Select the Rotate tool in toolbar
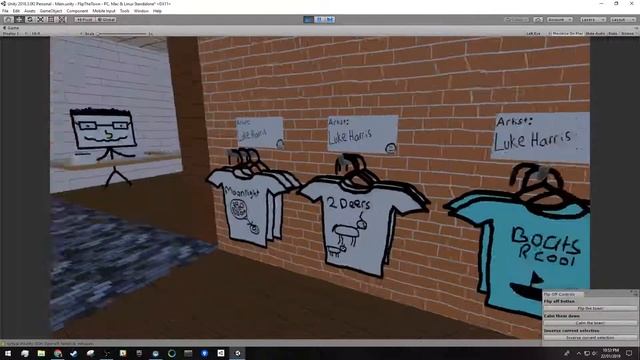The height and width of the screenshot is (360, 640). tap(29, 20)
